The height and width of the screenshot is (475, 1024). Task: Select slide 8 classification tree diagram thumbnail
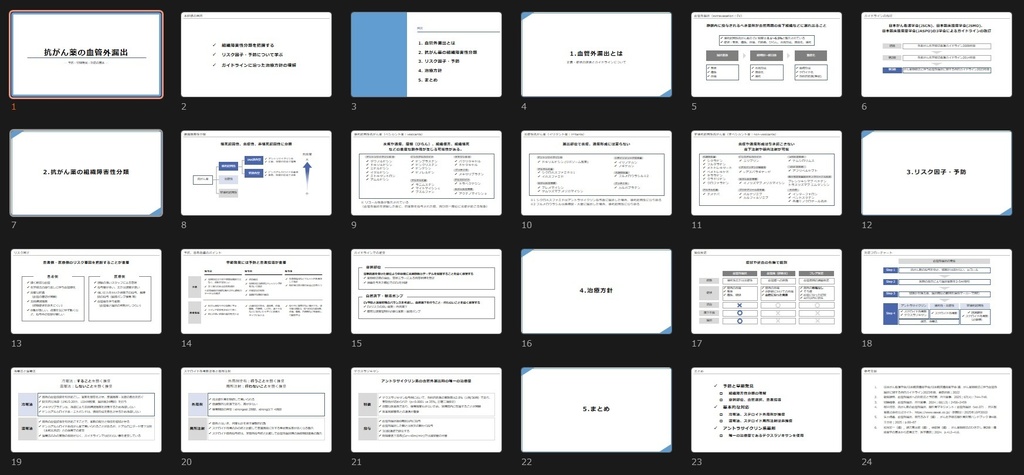pos(256,173)
